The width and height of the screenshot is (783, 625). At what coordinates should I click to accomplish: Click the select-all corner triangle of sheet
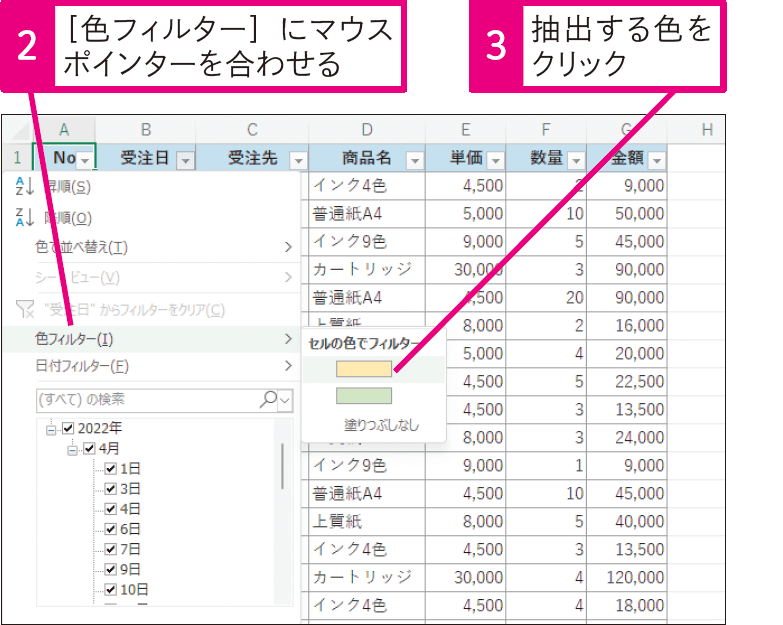[20, 130]
